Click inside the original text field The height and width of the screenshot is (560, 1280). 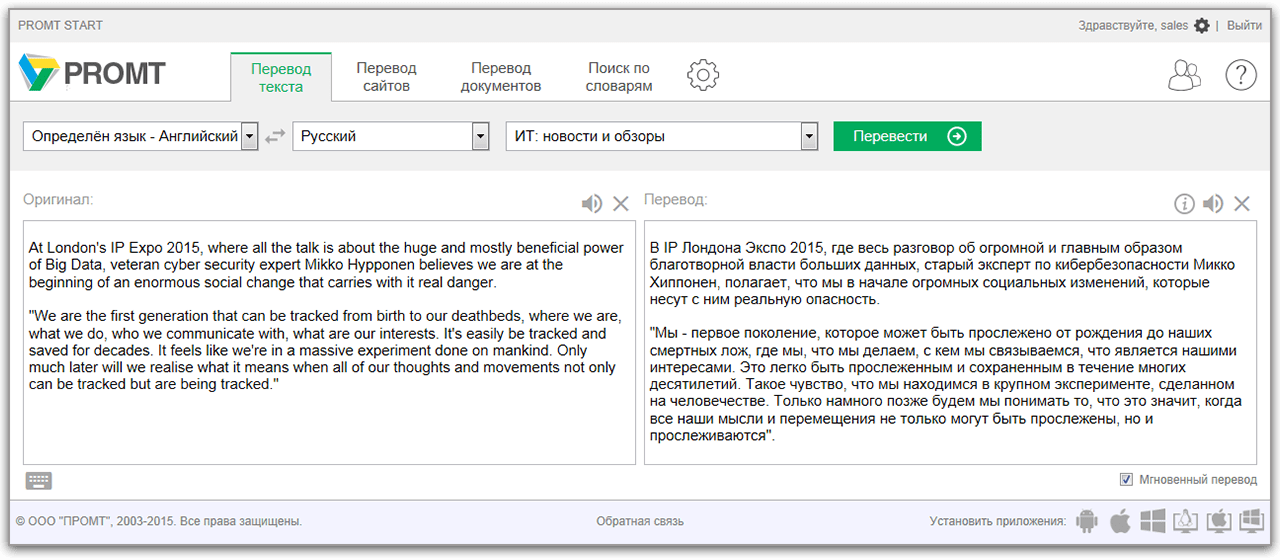(330, 343)
